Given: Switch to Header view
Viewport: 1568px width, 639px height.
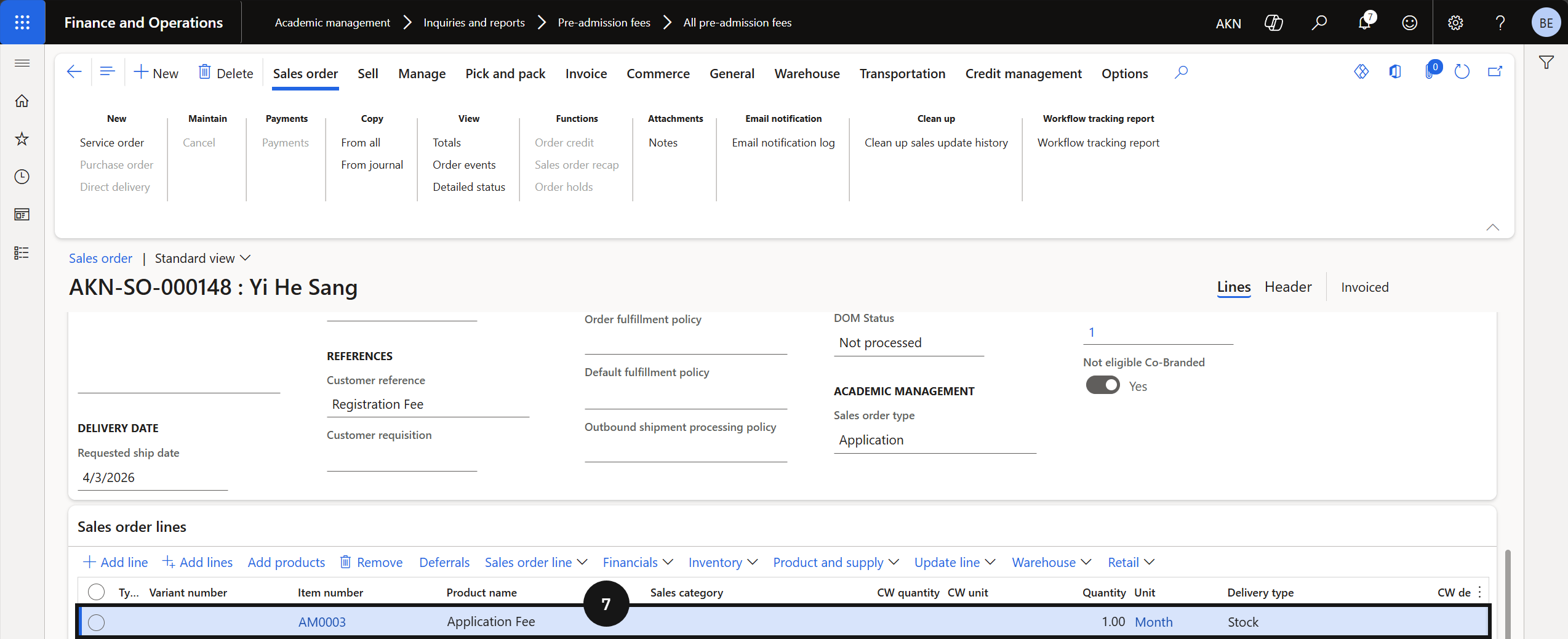Looking at the screenshot, I should pyautogui.click(x=1288, y=287).
